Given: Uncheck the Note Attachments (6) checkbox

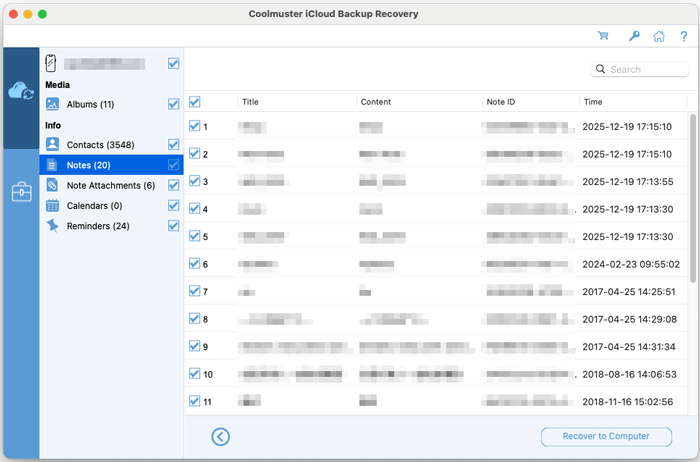Looking at the screenshot, I should 174,185.
